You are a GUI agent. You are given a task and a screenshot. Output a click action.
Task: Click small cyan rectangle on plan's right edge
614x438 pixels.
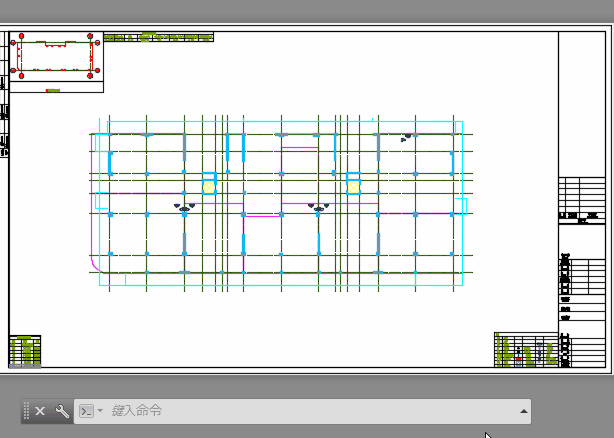(461, 205)
